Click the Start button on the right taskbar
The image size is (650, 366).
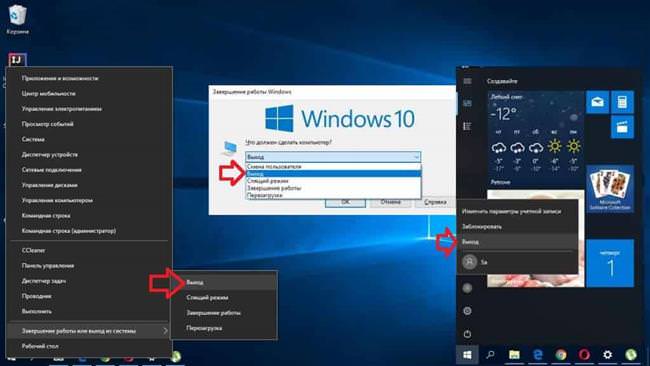tap(467, 355)
